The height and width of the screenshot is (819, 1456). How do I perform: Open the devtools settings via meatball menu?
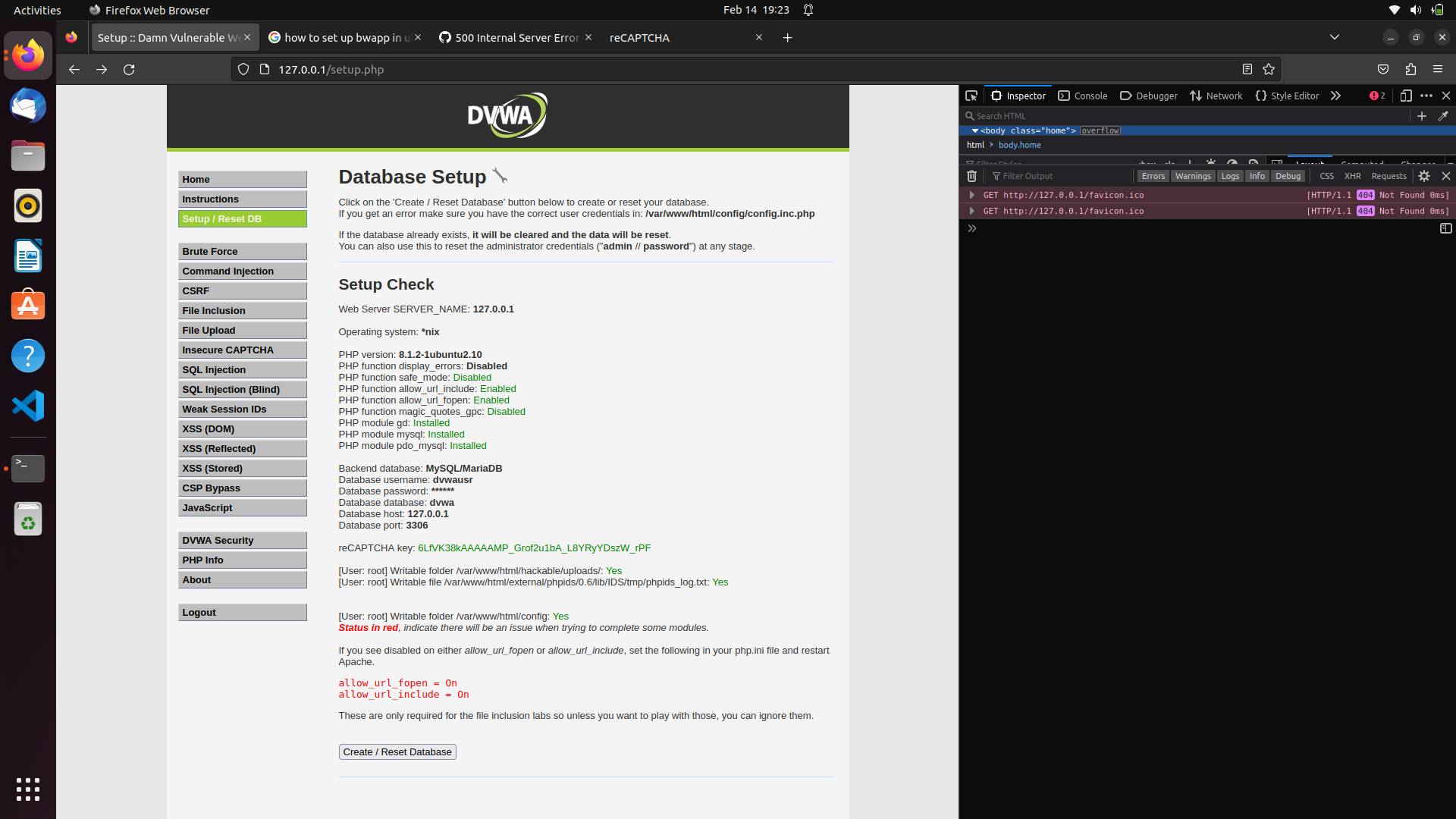(x=1426, y=96)
